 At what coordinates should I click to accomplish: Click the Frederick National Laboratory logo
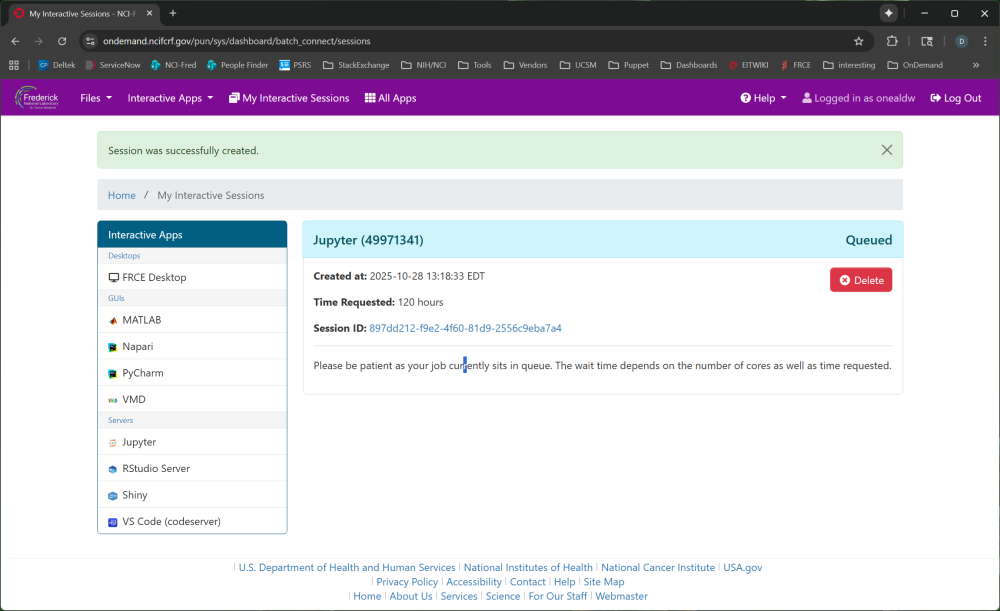(37, 98)
